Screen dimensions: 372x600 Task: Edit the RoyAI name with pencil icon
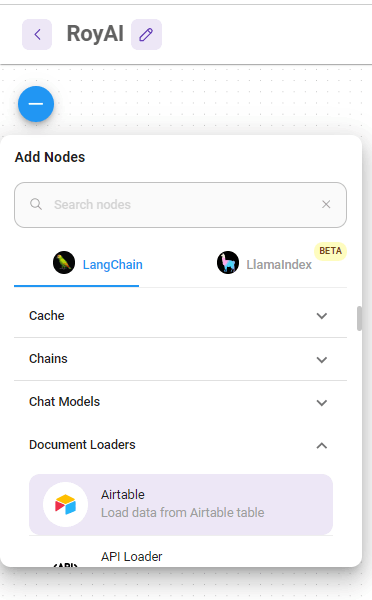(x=146, y=34)
